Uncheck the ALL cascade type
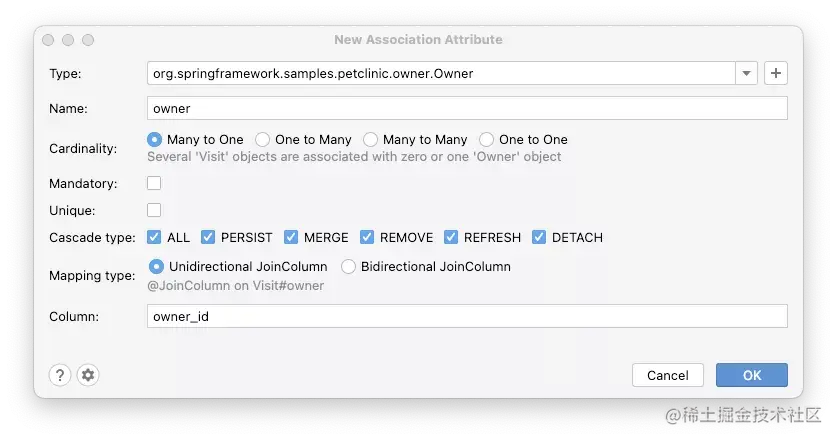Screen dimensions: 837x440 [155, 237]
